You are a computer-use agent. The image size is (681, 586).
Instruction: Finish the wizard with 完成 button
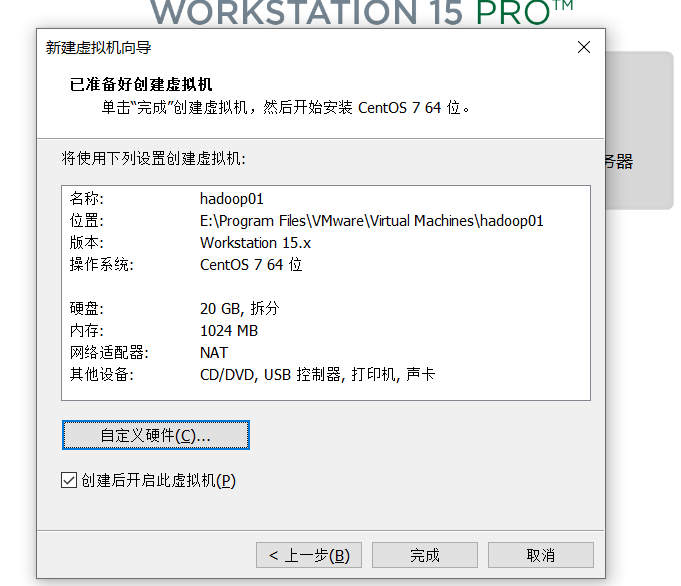[425, 555]
